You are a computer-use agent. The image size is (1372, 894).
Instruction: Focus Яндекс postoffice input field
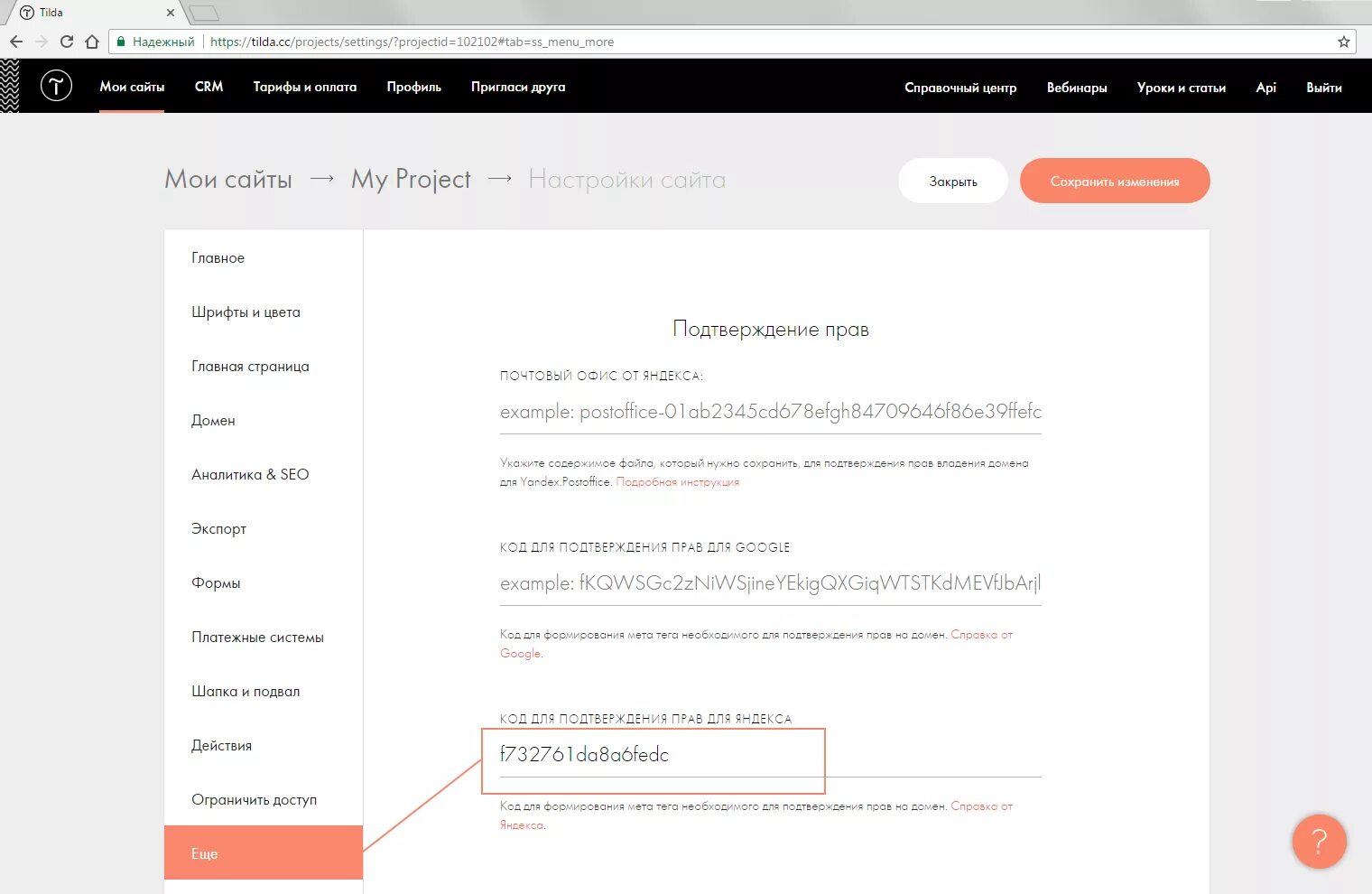[771, 412]
